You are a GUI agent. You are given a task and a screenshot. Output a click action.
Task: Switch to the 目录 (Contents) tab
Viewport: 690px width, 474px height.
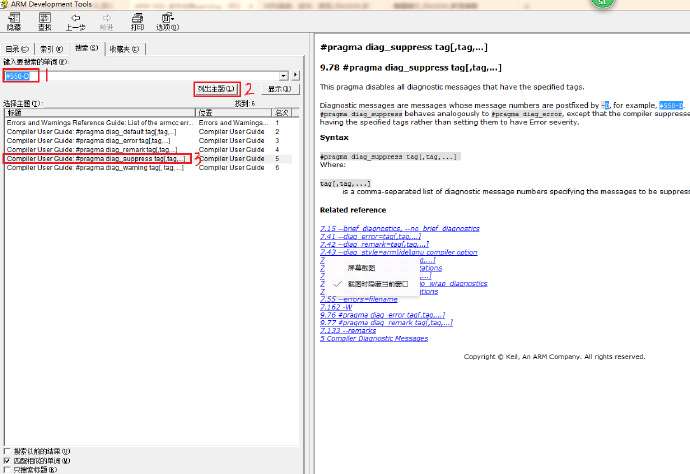click(17, 49)
